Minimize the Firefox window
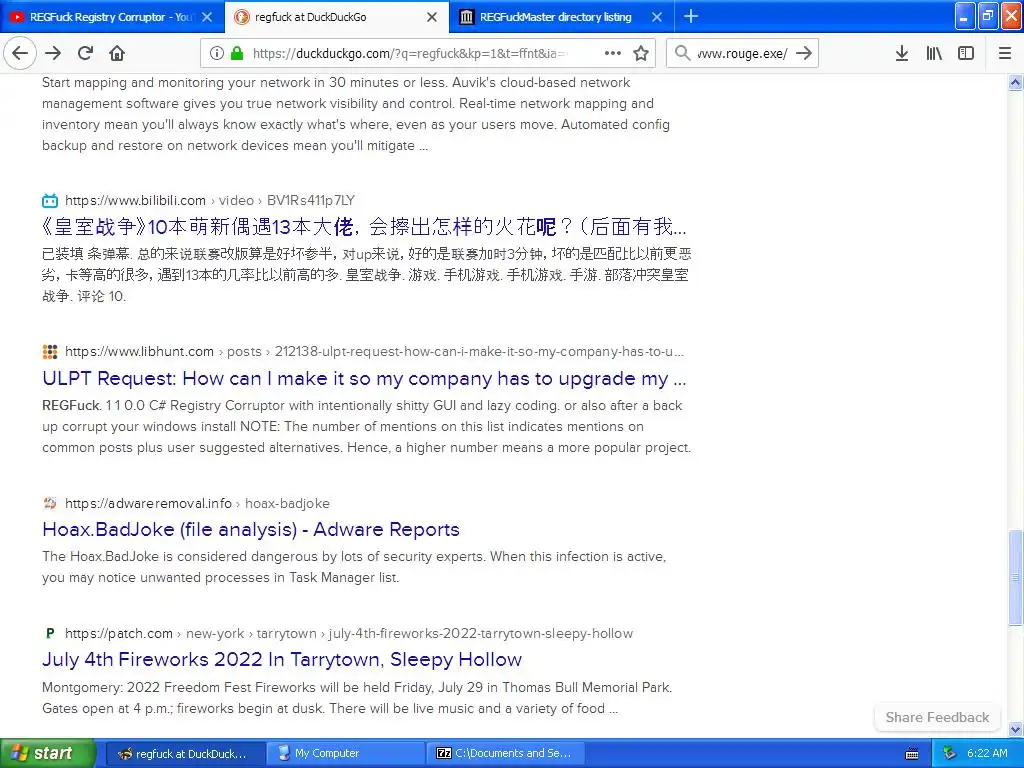The height and width of the screenshot is (768, 1024). 965,16
